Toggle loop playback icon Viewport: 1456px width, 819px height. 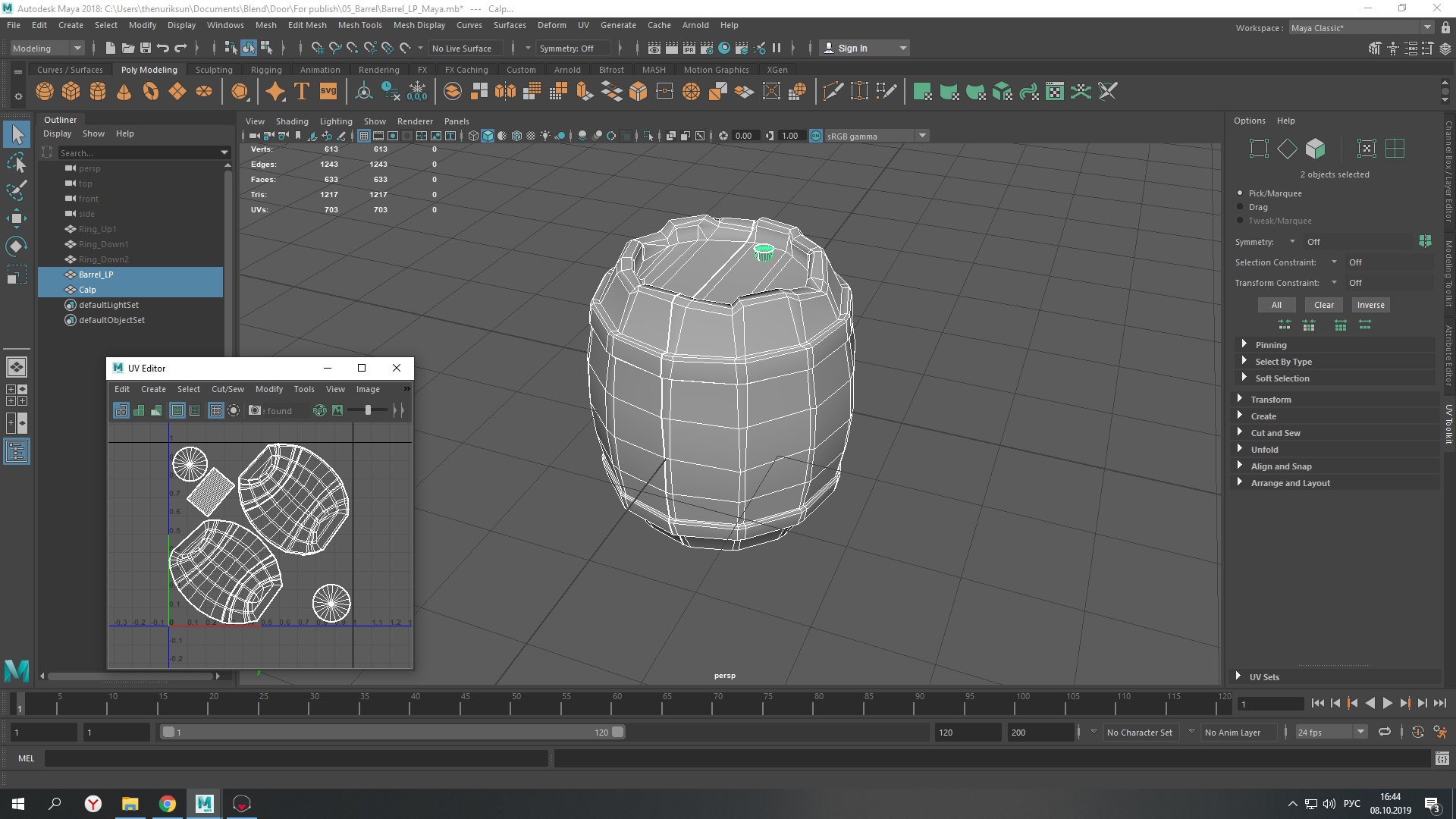click(x=1385, y=732)
